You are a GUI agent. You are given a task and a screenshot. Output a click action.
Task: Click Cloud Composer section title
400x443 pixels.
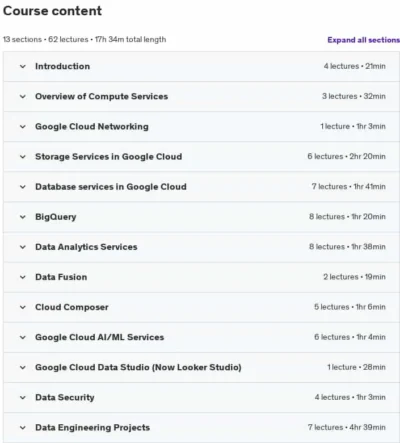coord(72,307)
